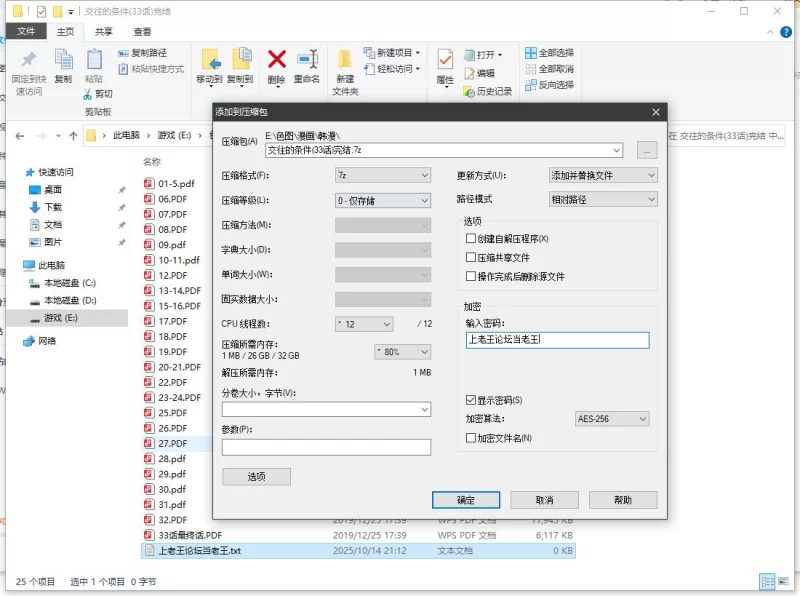Image resolution: width=800 pixels, height=596 pixels.
Task: Click the Properties (属性) checkmark icon
Action: tap(445, 60)
